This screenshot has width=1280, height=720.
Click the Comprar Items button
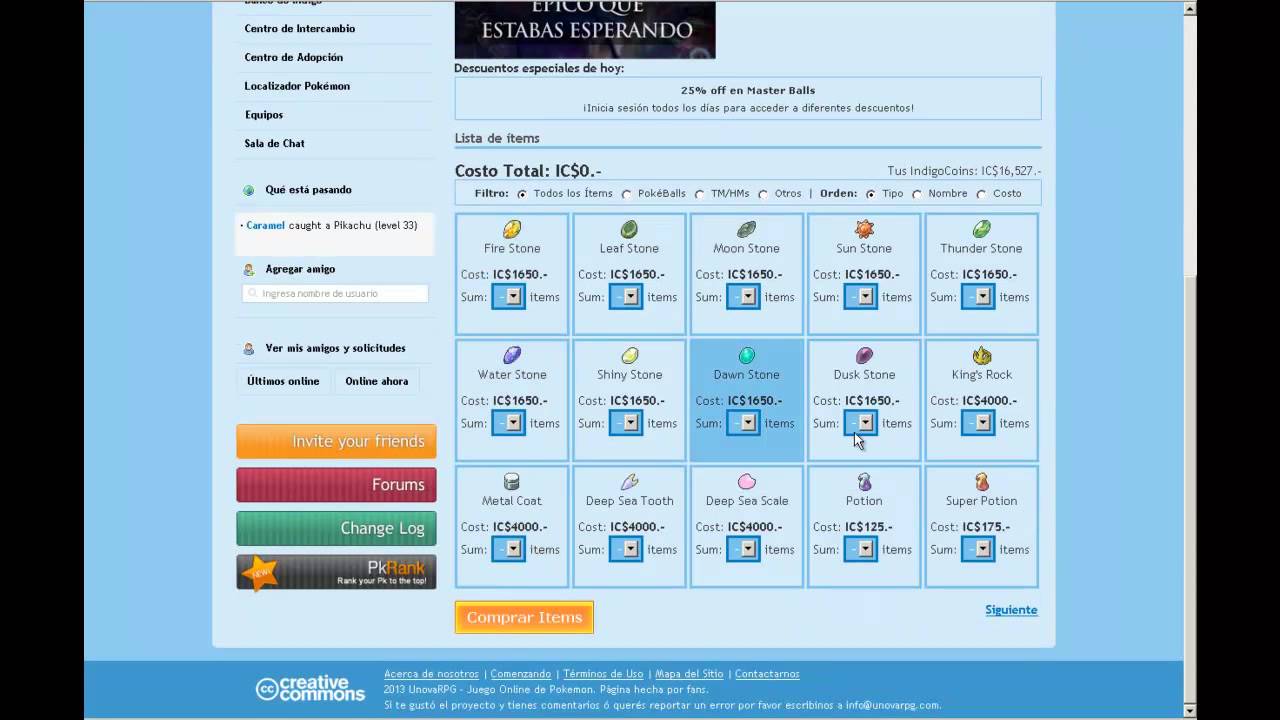coord(524,617)
